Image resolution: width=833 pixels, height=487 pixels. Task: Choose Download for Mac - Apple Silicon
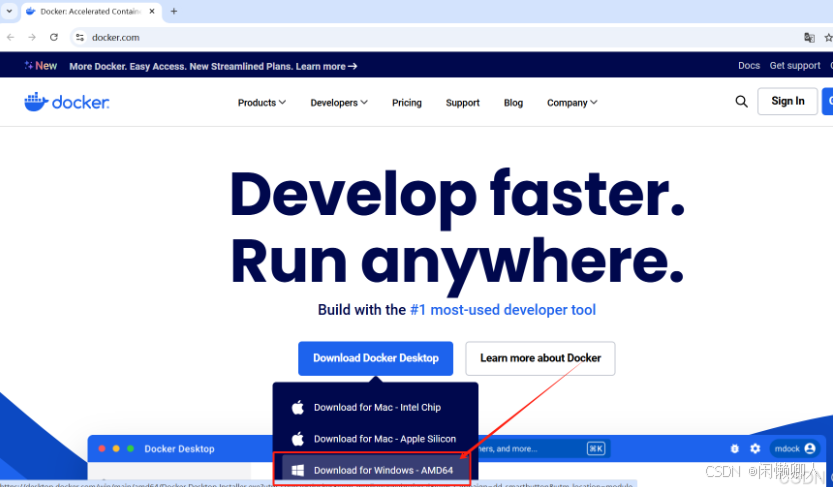tap(376, 439)
